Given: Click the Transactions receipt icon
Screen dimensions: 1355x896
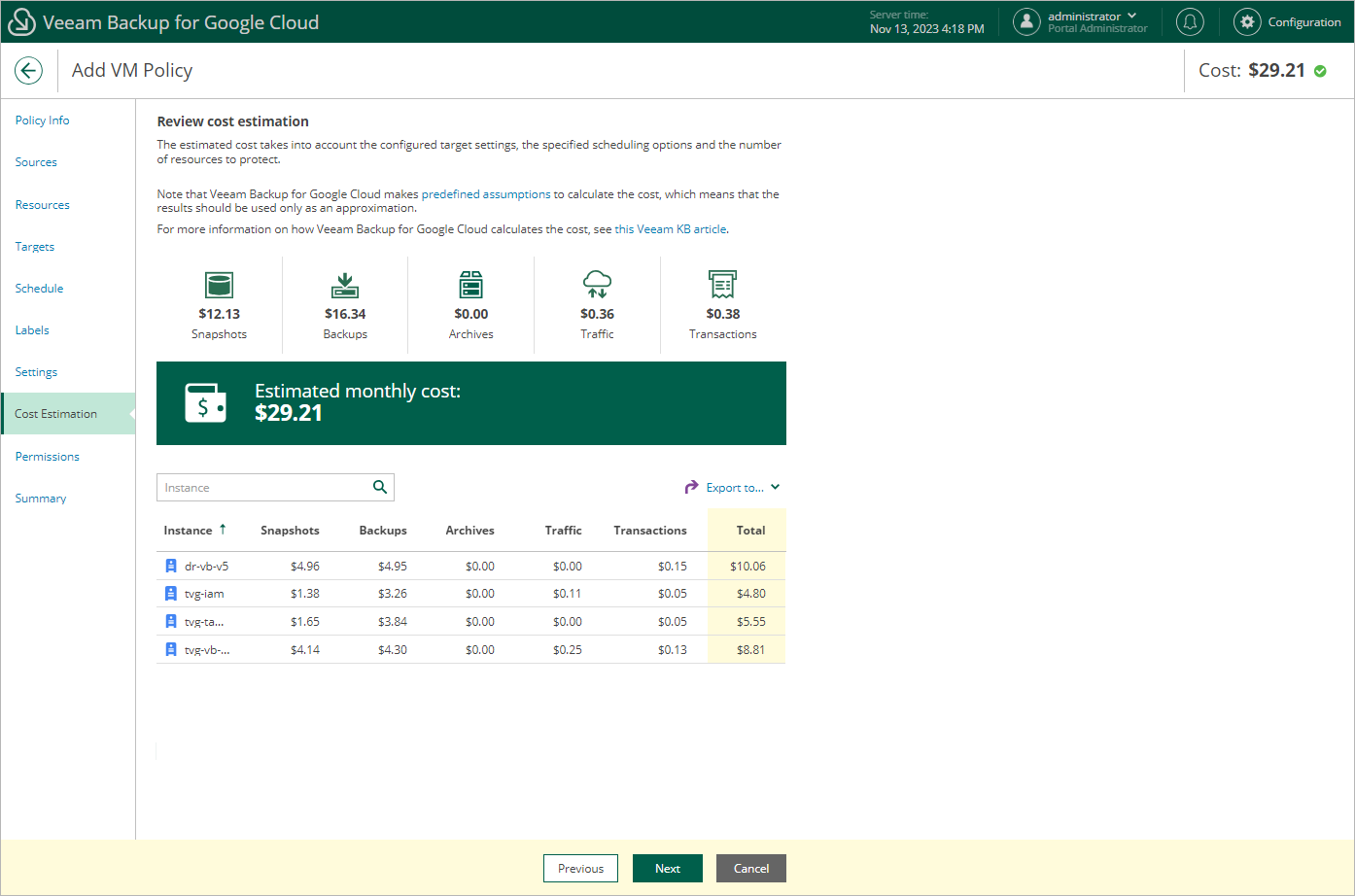Looking at the screenshot, I should tap(722, 285).
